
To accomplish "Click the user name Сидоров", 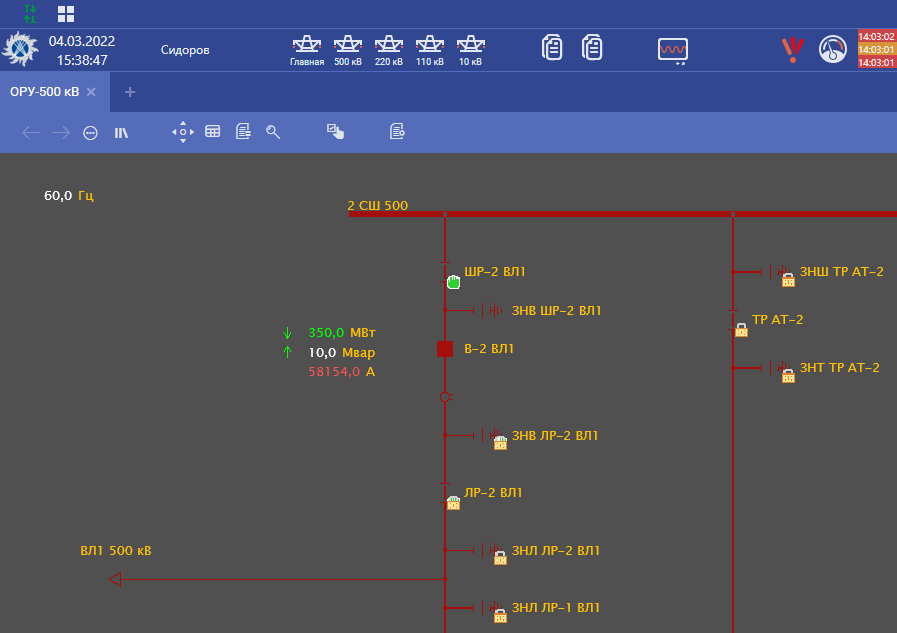I will click(x=185, y=50).
